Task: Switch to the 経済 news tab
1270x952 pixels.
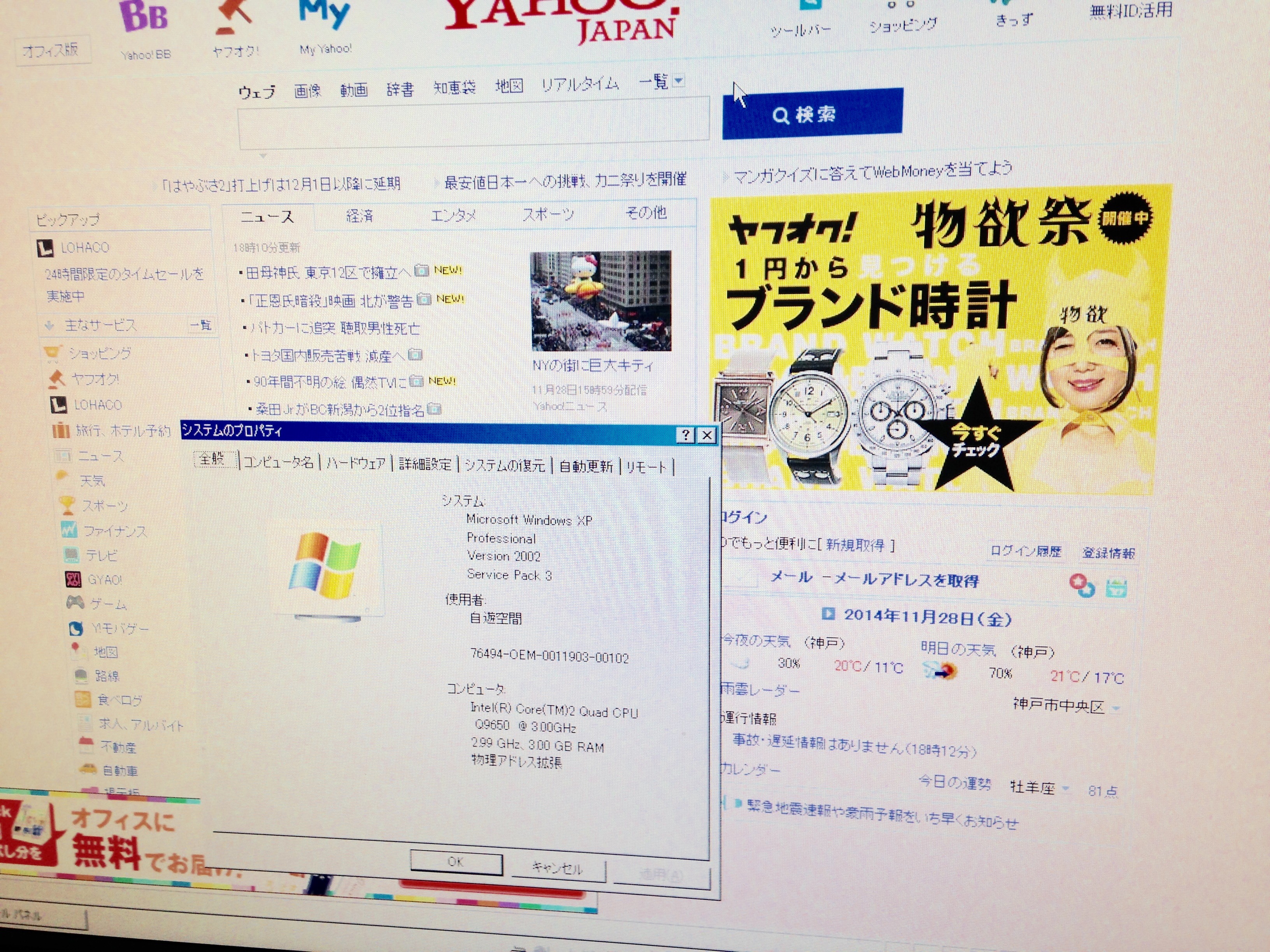Action: (360, 216)
